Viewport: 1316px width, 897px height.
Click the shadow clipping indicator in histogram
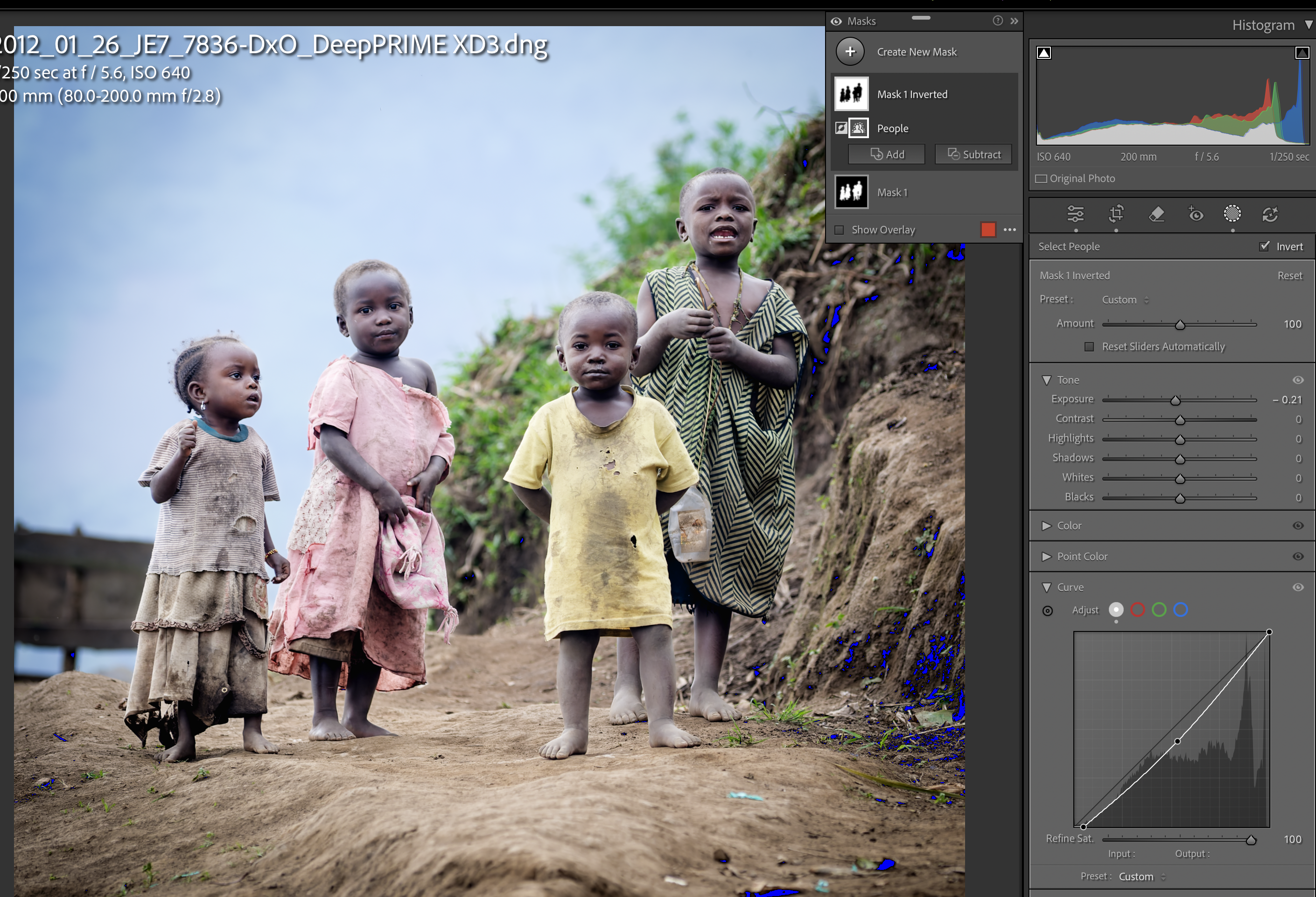pyautogui.click(x=1043, y=53)
